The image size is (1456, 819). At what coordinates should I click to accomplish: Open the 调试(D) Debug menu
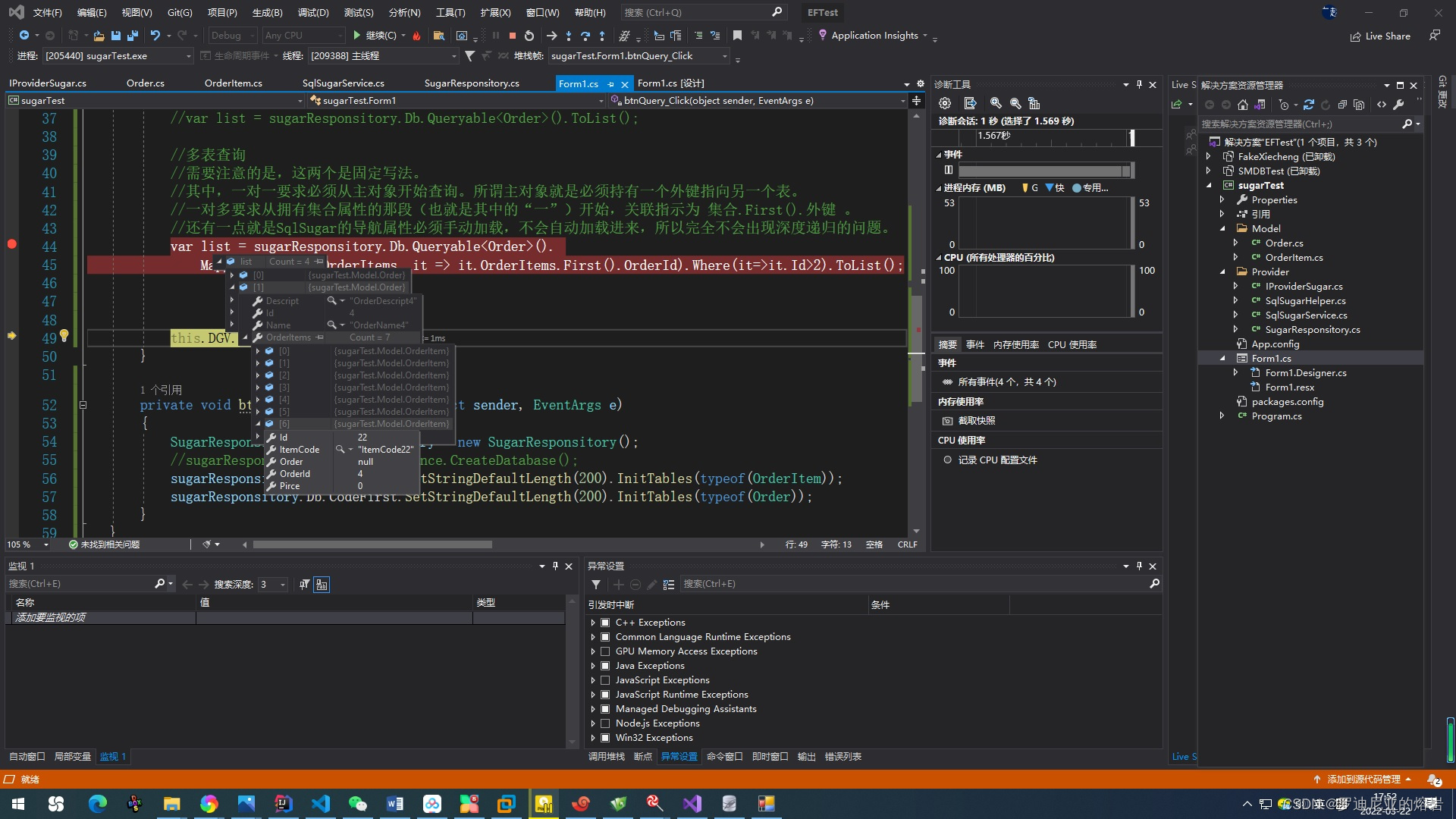pos(313,12)
